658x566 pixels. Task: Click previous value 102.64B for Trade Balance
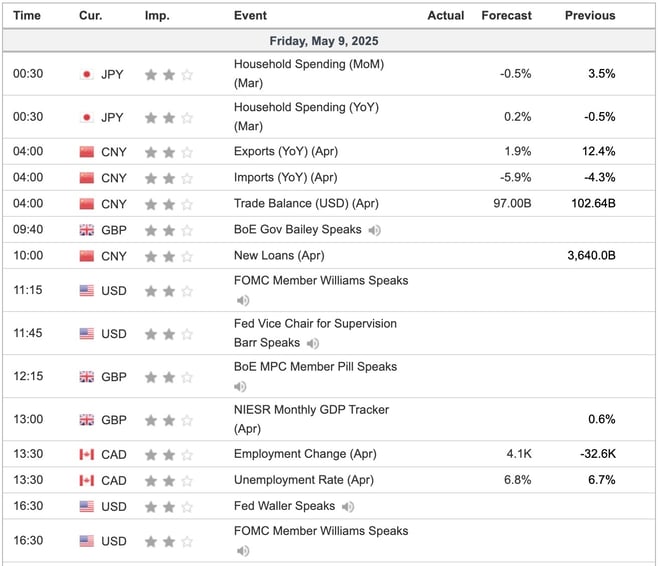(x=593, y=203)
